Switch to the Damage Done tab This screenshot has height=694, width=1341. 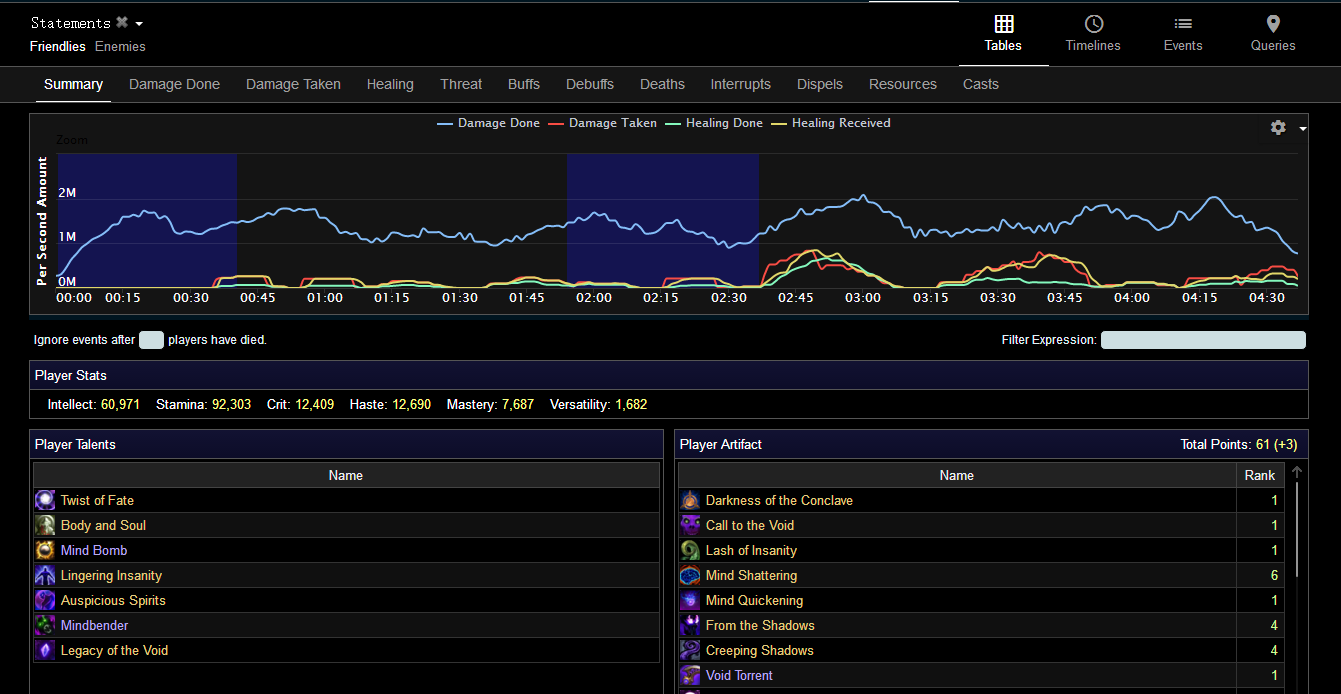click(174, 84)
